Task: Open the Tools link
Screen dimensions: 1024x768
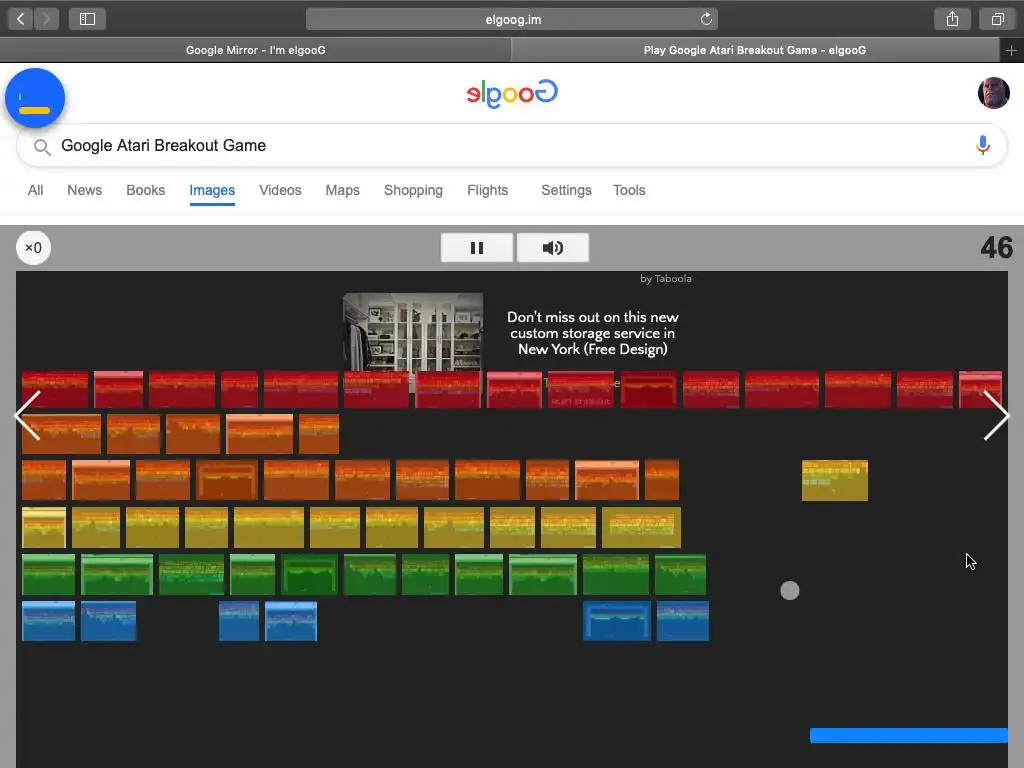Action: (629, 190)
